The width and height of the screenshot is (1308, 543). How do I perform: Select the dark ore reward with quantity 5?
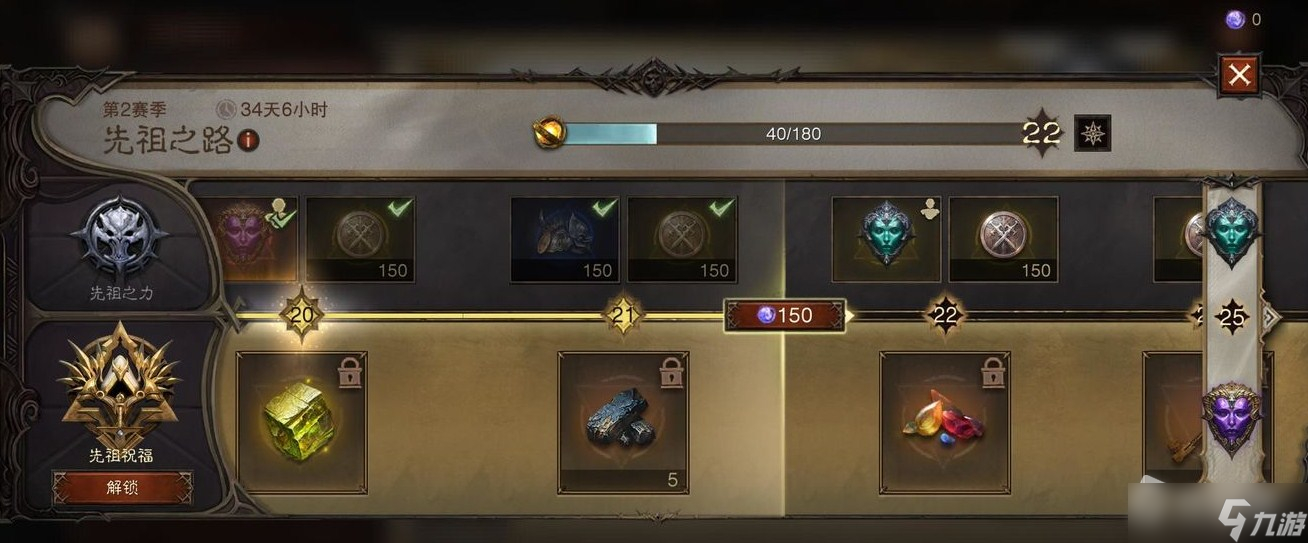tap(623, 423)
